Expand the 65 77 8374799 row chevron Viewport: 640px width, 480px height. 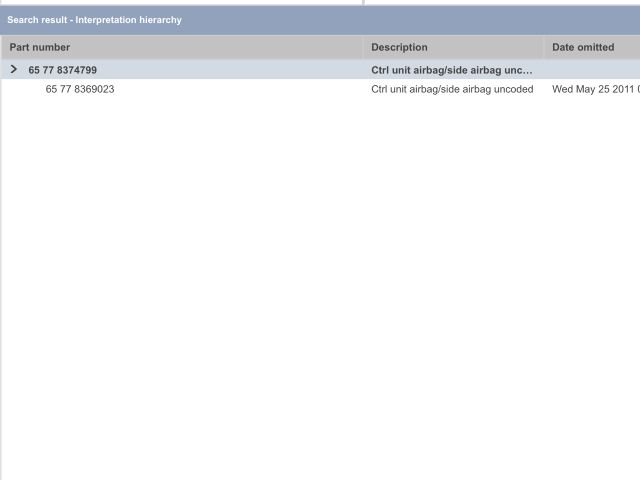click(14, 70)
